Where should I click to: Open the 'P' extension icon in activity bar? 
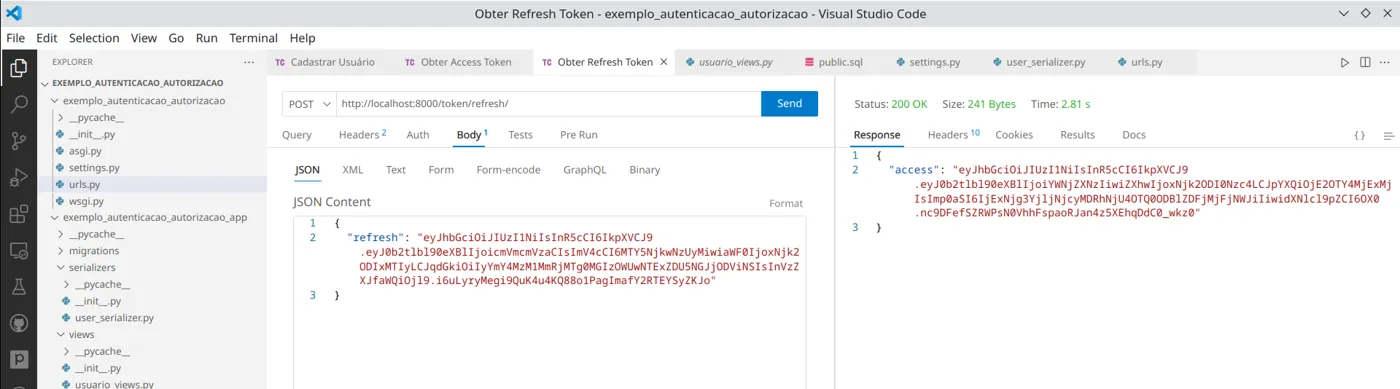[18, 360]
